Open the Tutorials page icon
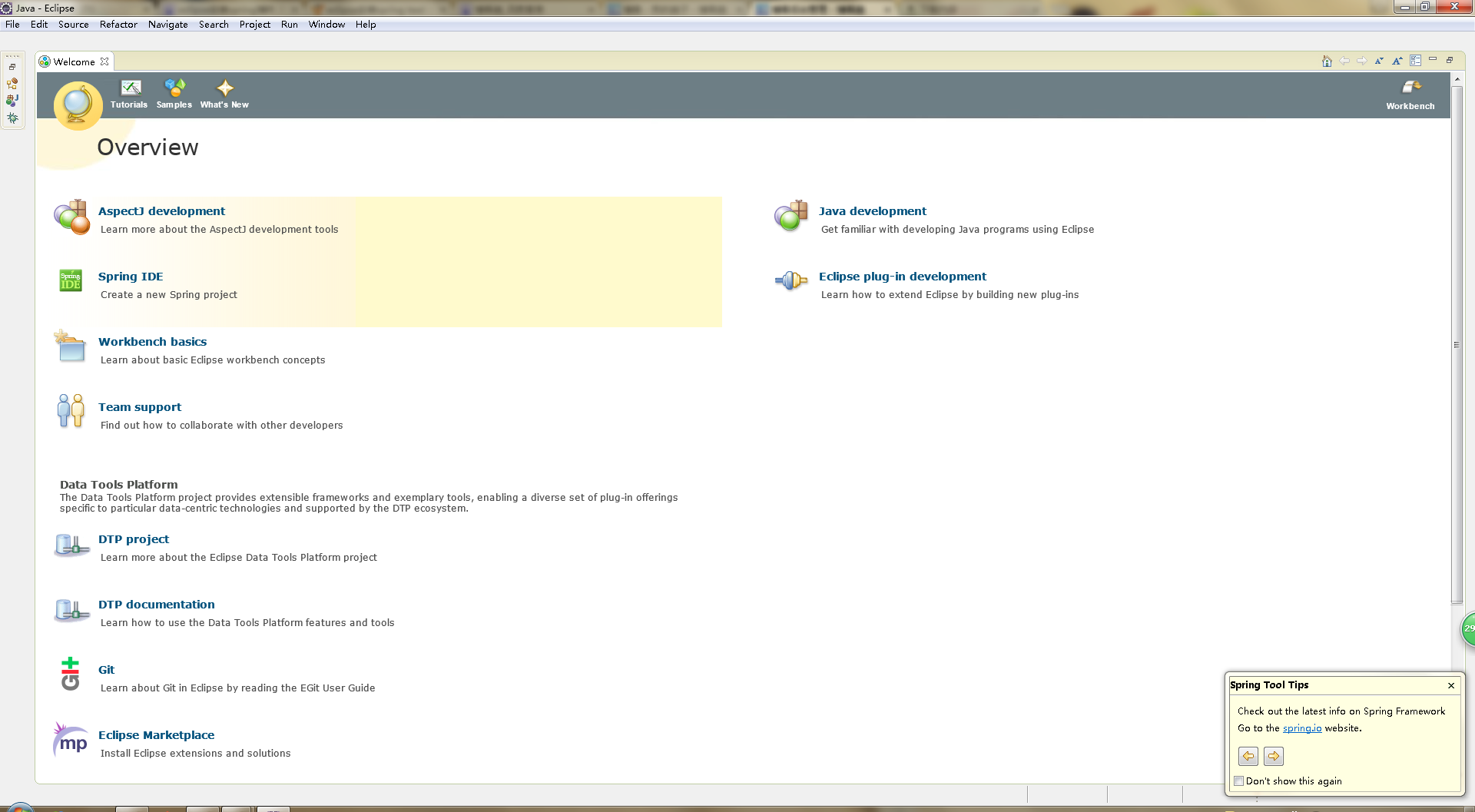Image resolution: width=1475 pixels, height=812 pixels. point(131,88)
